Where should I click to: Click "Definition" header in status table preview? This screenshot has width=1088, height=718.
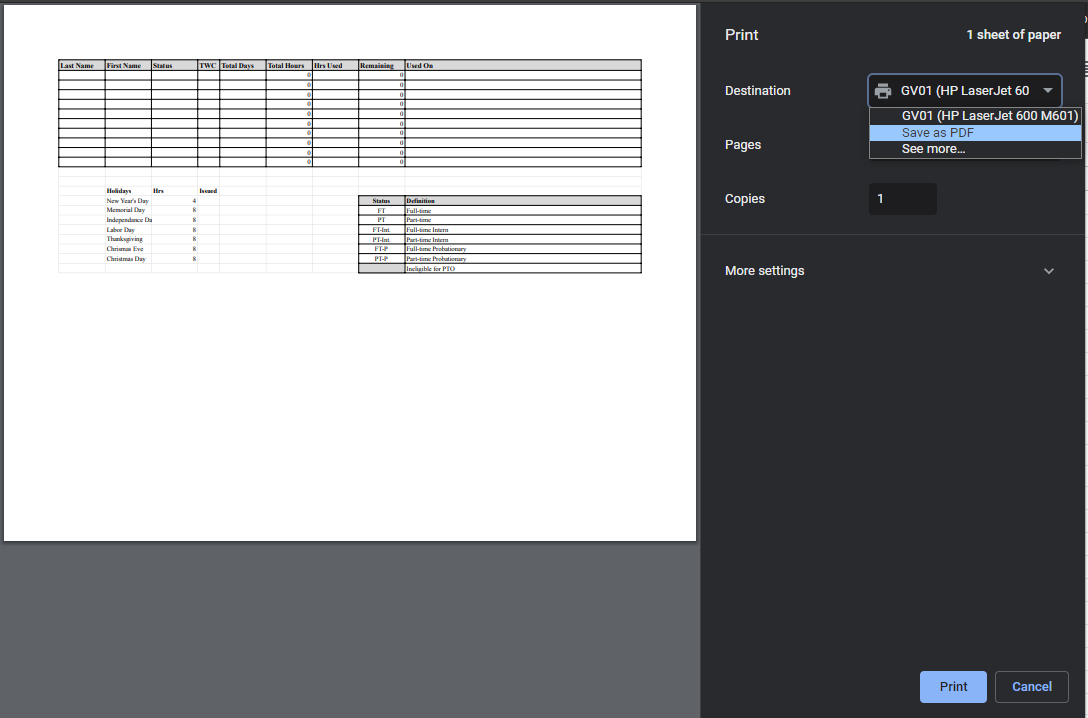pos(421,201)
